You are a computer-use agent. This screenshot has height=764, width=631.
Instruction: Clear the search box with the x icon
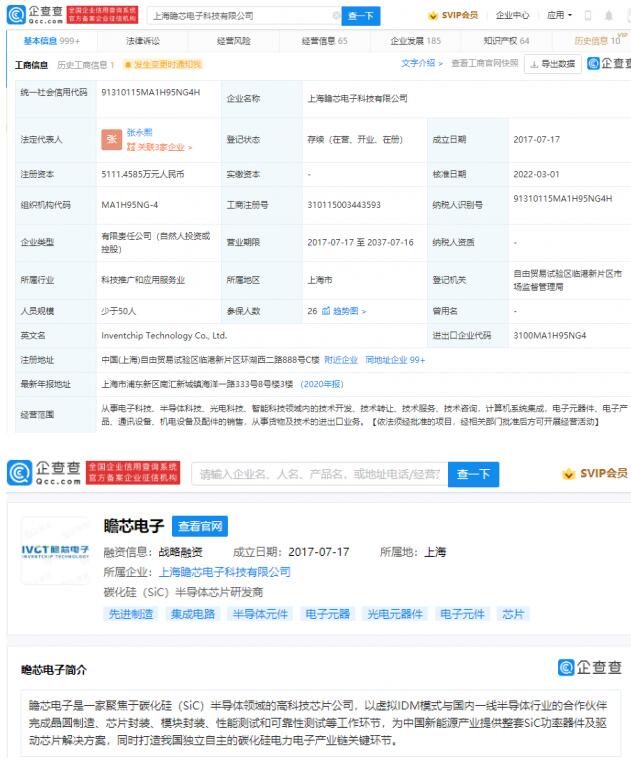pos(336,16)
